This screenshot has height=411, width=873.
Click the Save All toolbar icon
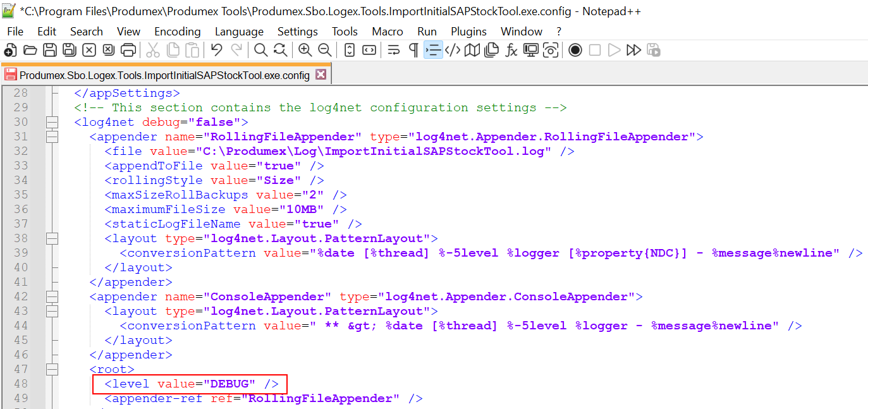pyautogui.click(x=69, y=51)
